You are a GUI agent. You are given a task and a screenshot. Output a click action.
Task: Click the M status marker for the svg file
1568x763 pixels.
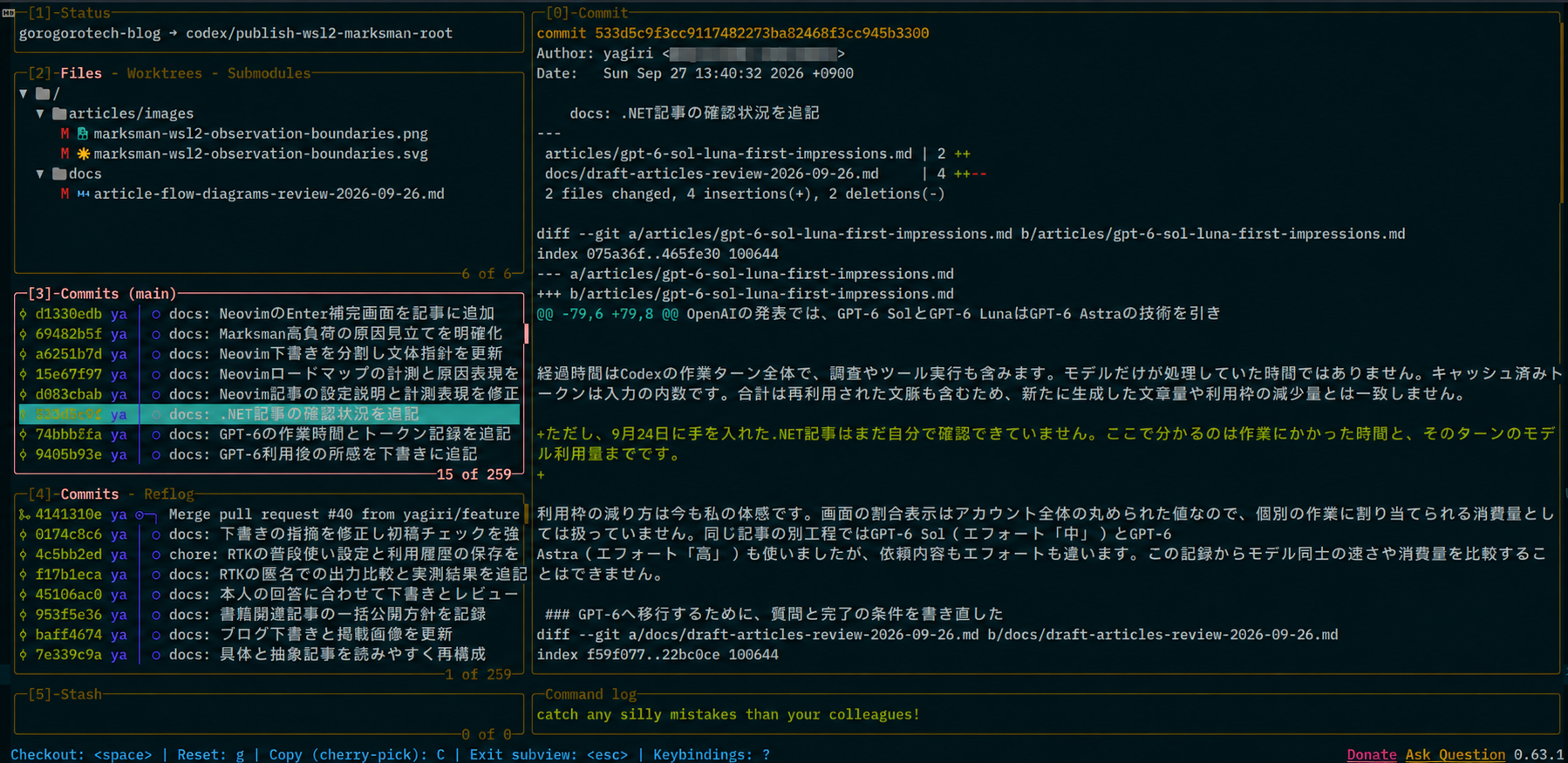65,153
